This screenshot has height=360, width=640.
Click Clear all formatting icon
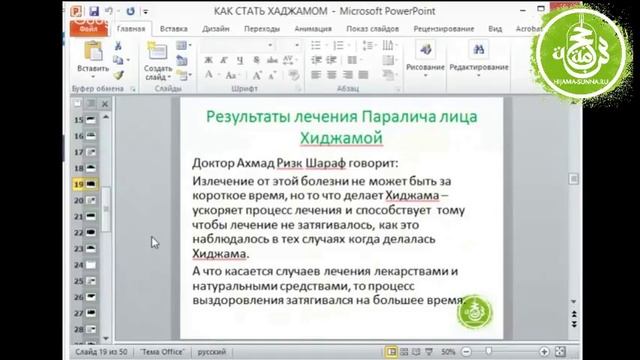coord(293,75)
